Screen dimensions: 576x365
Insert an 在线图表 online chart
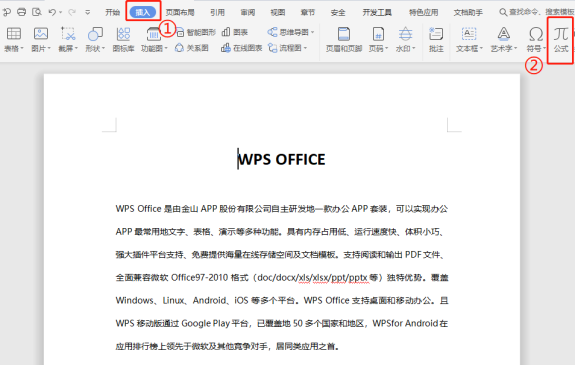click(x=242, y=48)
